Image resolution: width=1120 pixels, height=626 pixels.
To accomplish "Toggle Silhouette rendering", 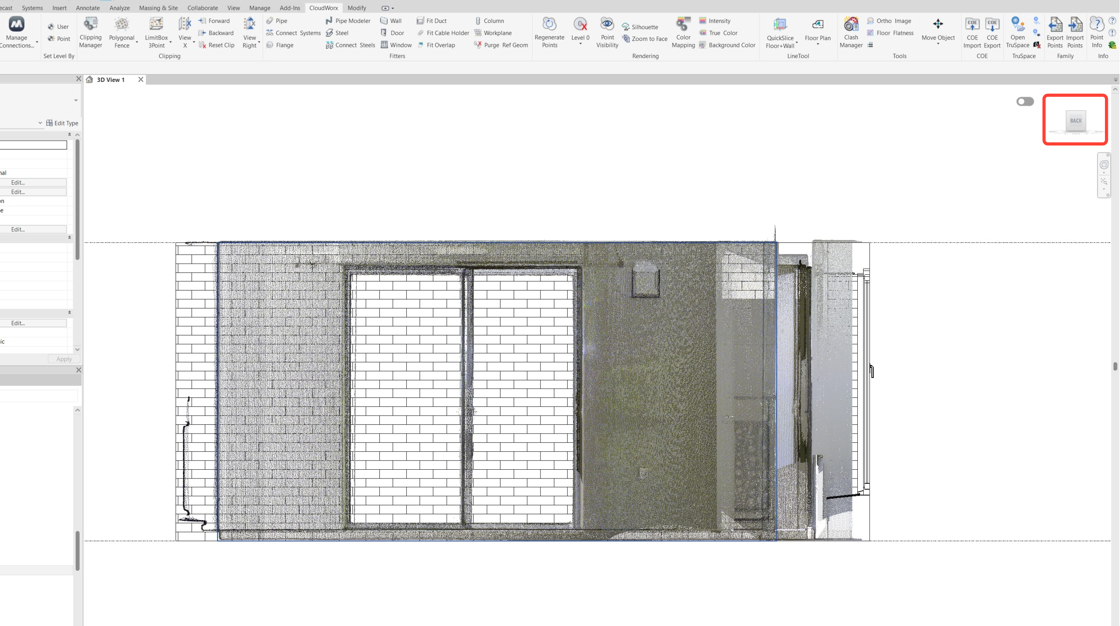I will pyautogui.click(x=640, y=26).
